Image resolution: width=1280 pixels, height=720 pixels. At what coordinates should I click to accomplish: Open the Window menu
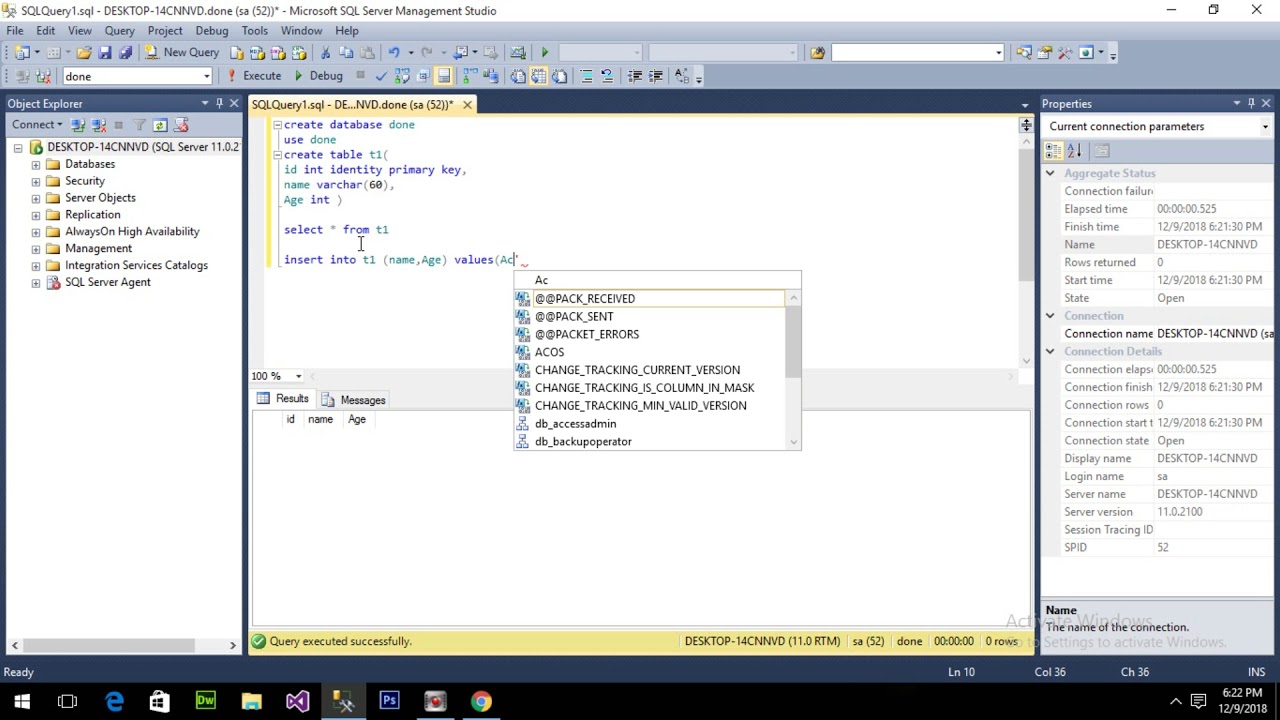click(301, 31)
